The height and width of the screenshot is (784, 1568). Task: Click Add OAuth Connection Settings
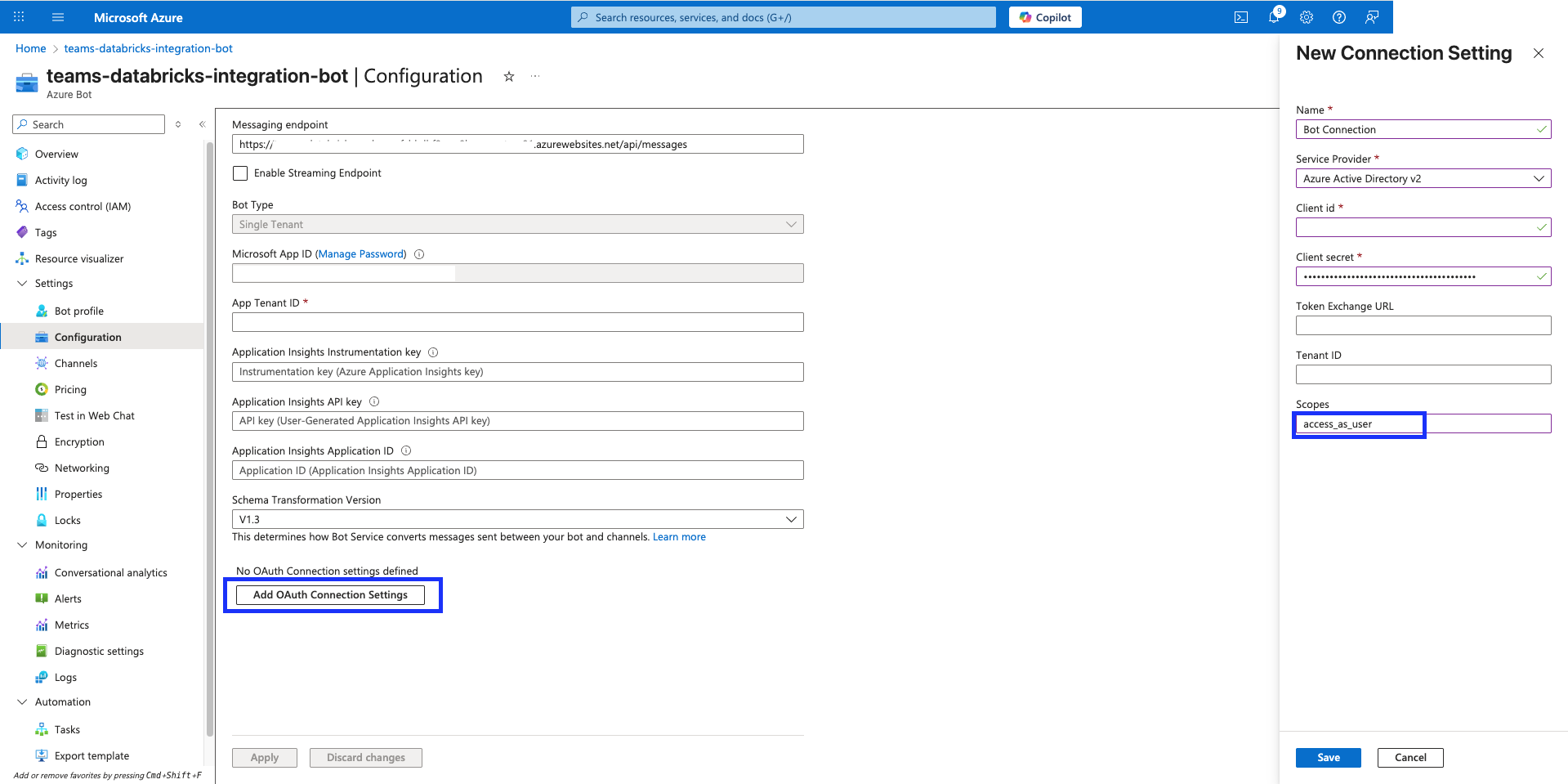[330, 594]
